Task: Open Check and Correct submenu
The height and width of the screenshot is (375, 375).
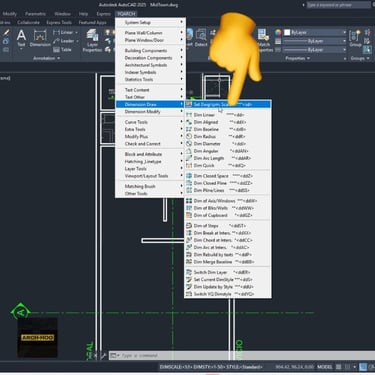Action: point(150,144)
